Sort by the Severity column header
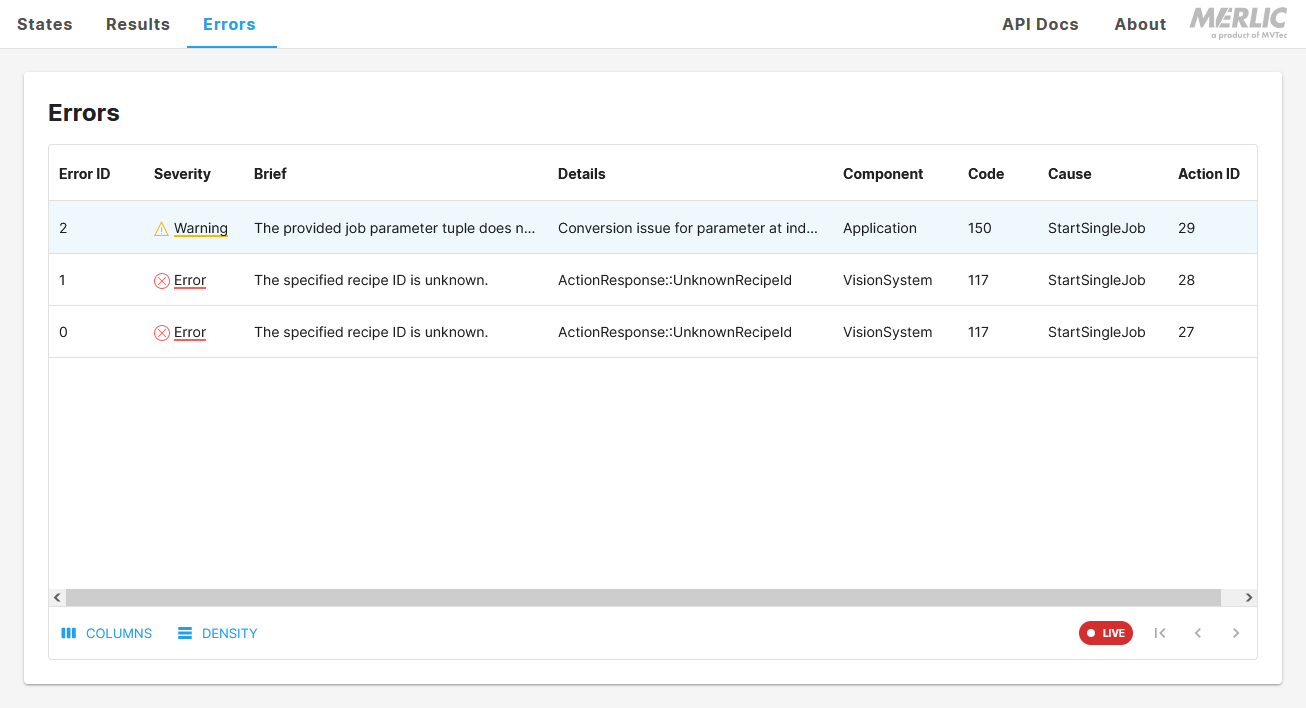 pyautogui.click(x=182, y=174)
